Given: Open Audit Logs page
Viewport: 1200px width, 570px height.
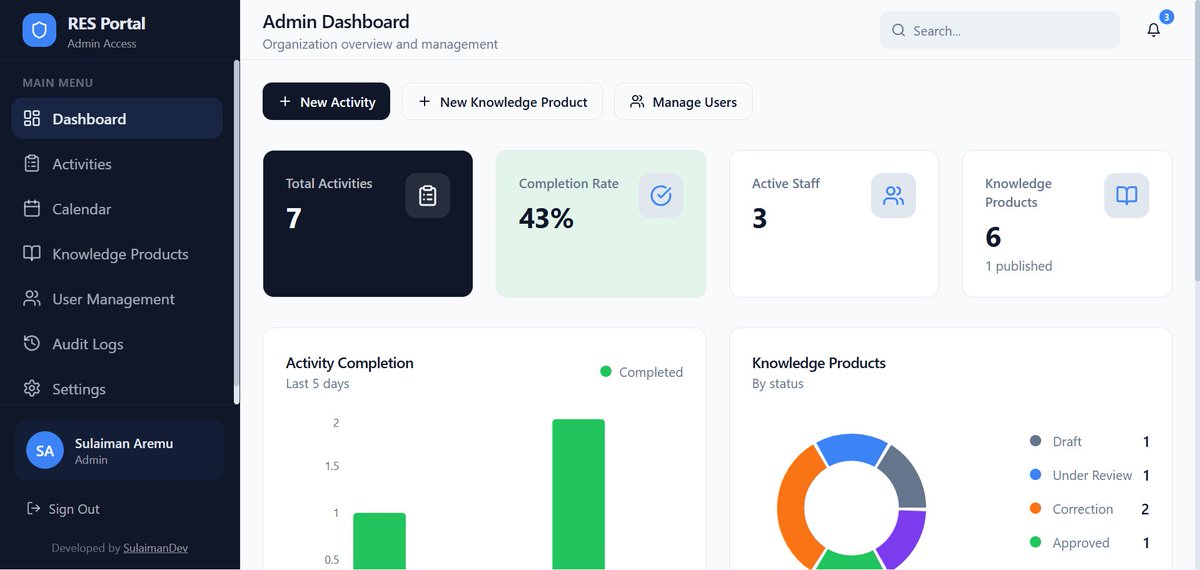Looking at the screenshot, I should point(117,343).
